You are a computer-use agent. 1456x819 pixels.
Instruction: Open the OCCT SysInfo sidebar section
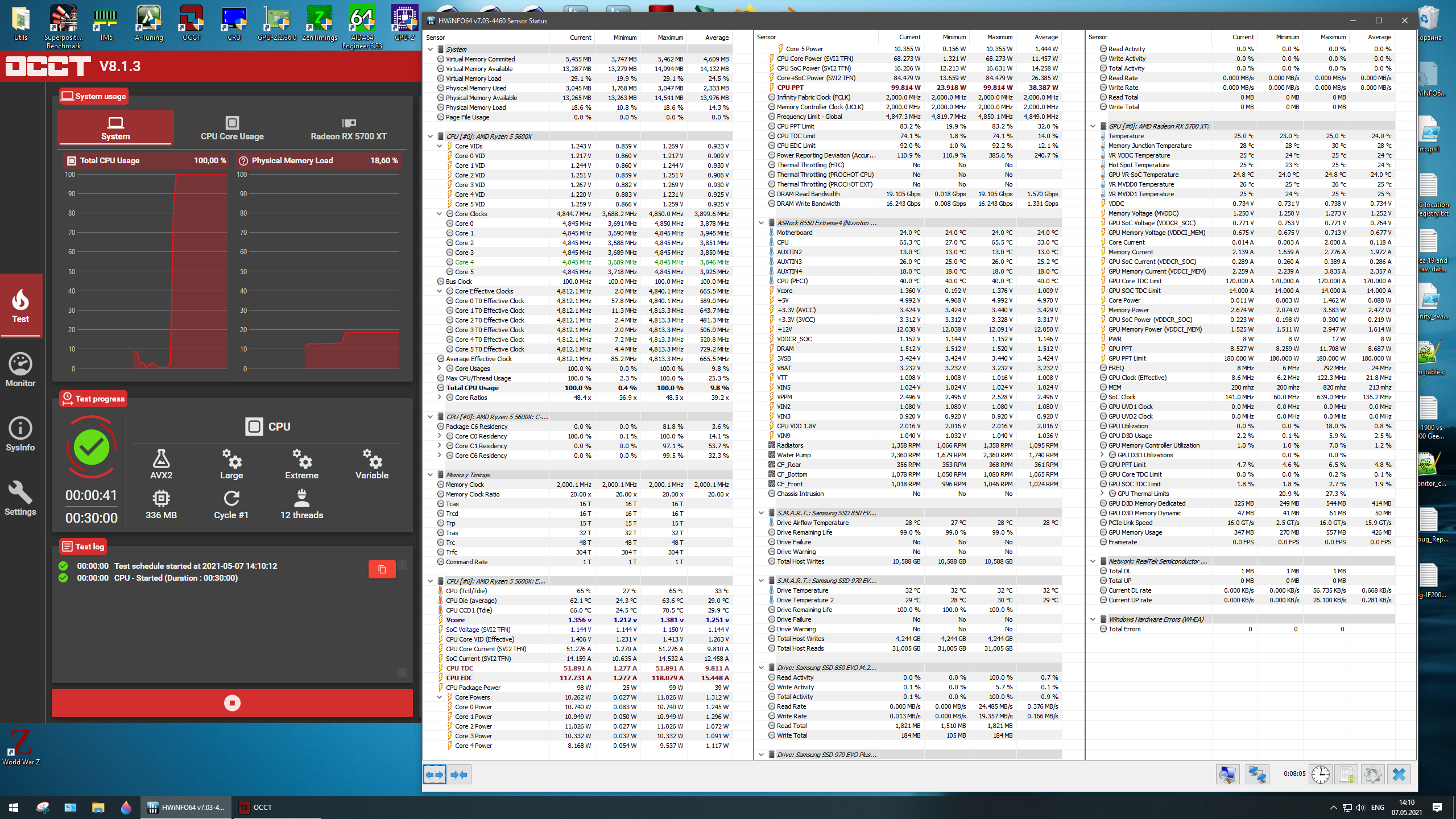(x=20, y=434)
